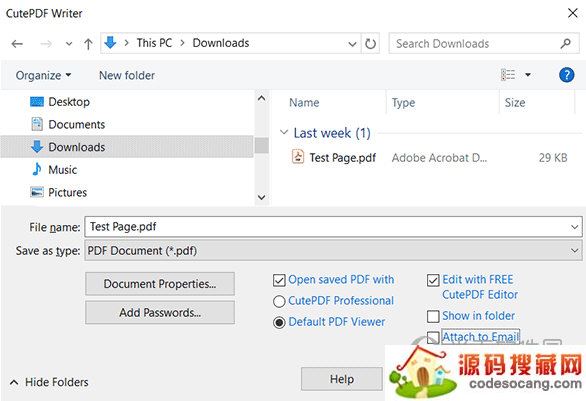
Task: Click the Help button
Action: pyautogui.click(x=342, y=379)
